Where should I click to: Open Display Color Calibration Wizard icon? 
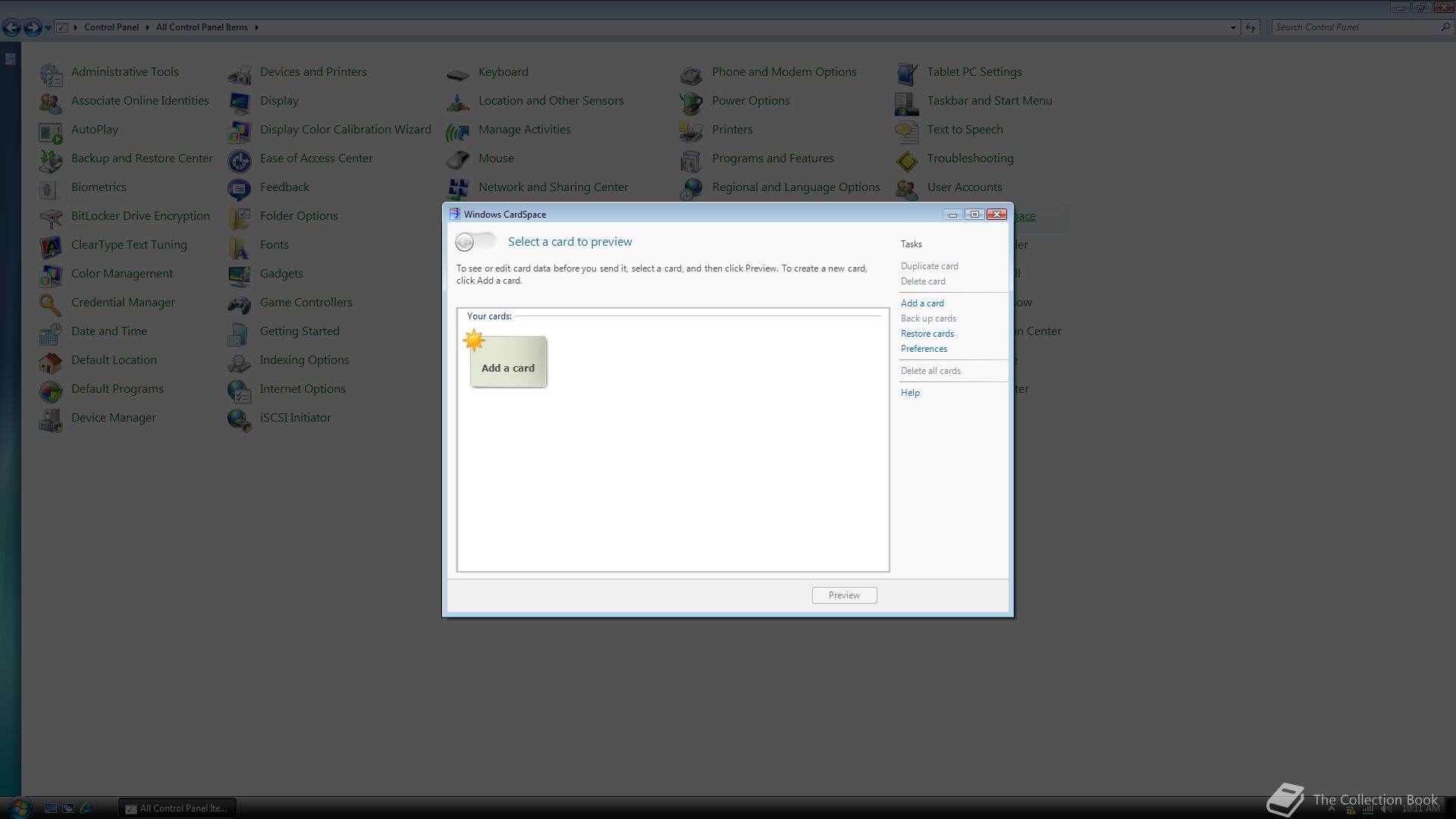pyautogui.click(x=240, y=131)
